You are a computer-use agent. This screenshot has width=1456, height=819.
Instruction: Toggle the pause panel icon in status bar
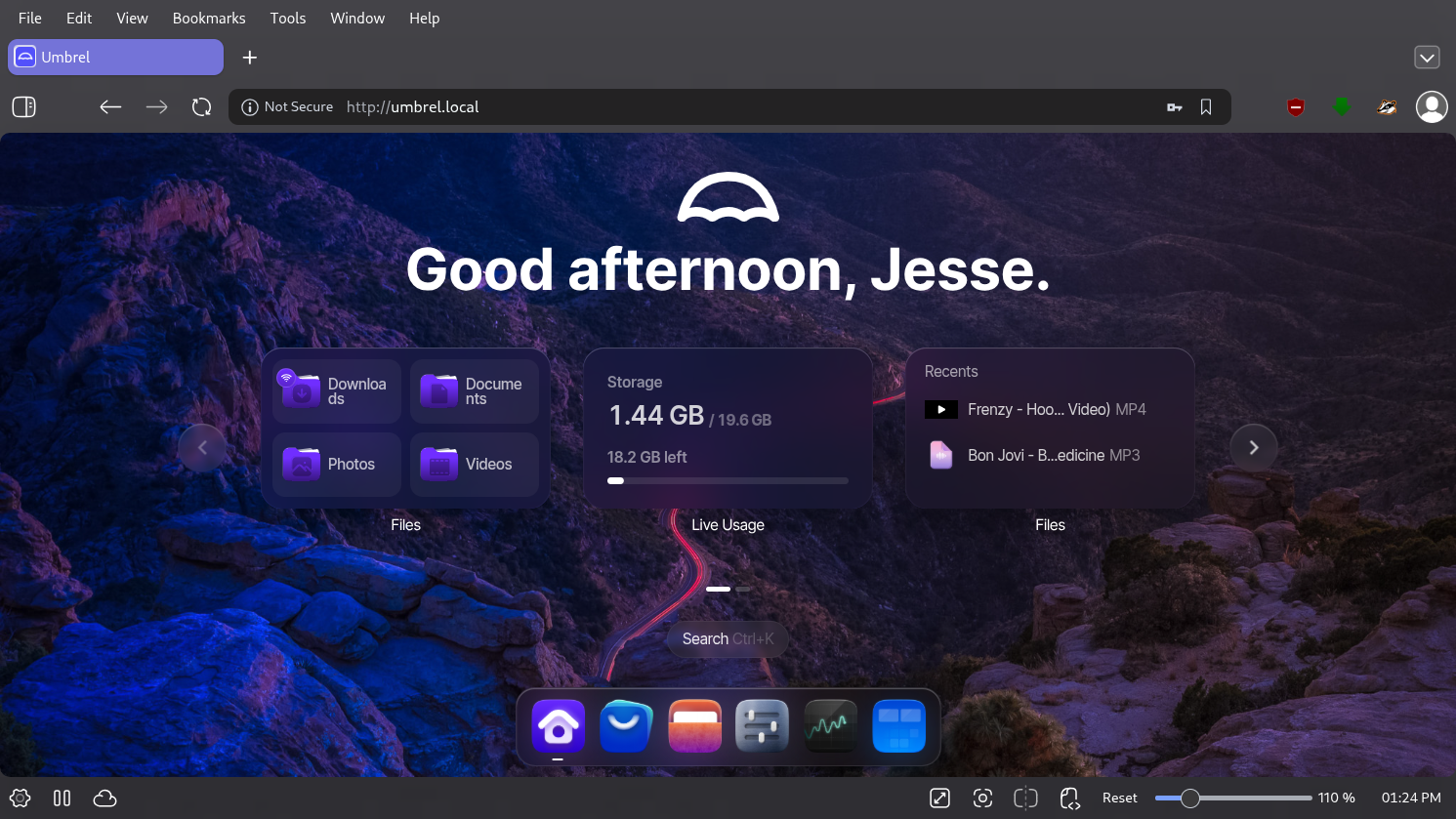tap(62, 798)
